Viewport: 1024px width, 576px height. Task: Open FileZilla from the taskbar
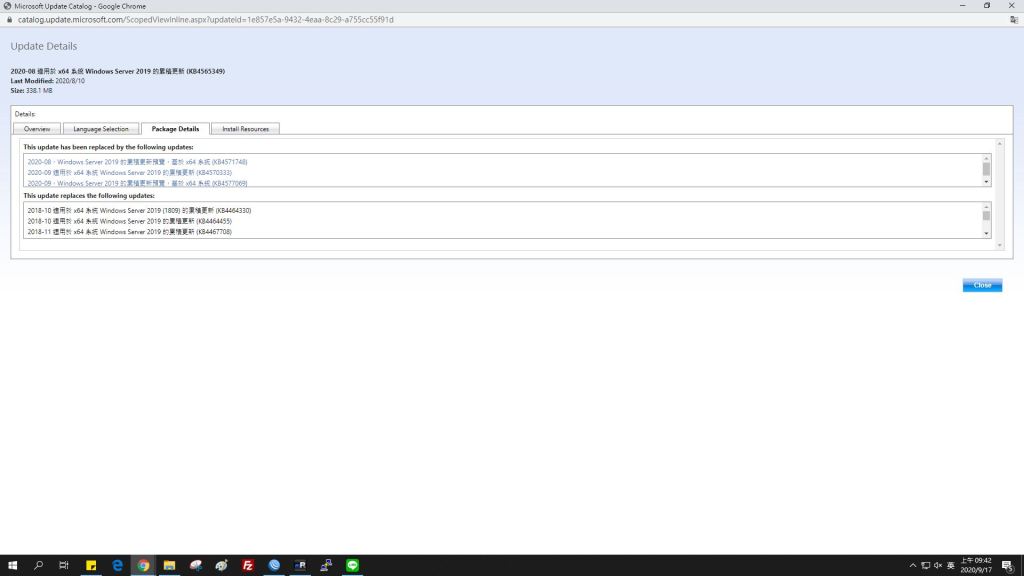tap(247, 565)
